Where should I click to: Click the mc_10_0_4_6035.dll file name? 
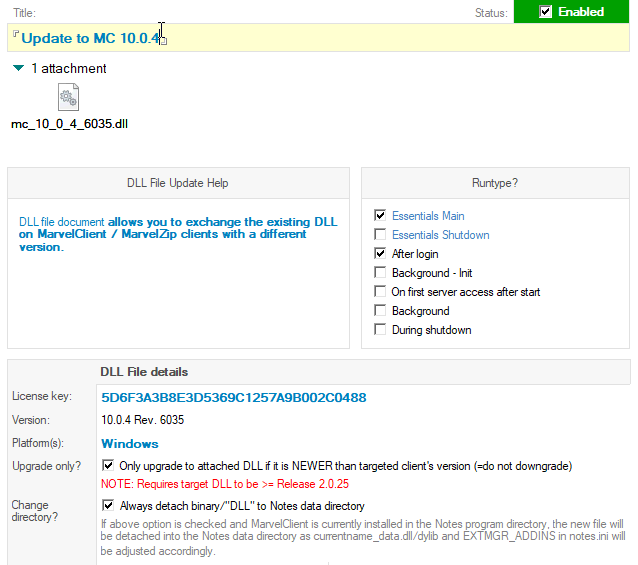click(x=70, y=124)
